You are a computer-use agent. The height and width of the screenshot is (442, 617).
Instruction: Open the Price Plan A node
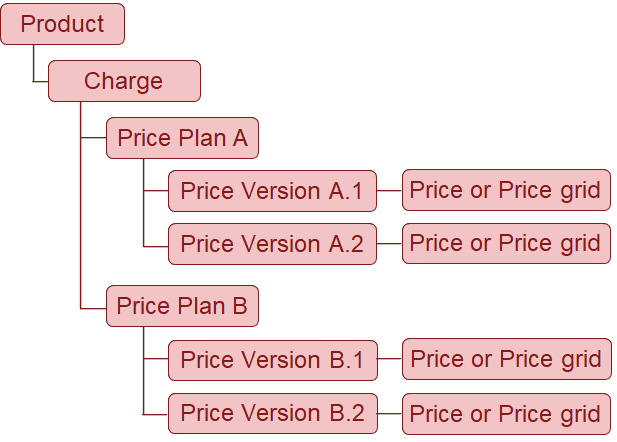[x=183, y=138]
